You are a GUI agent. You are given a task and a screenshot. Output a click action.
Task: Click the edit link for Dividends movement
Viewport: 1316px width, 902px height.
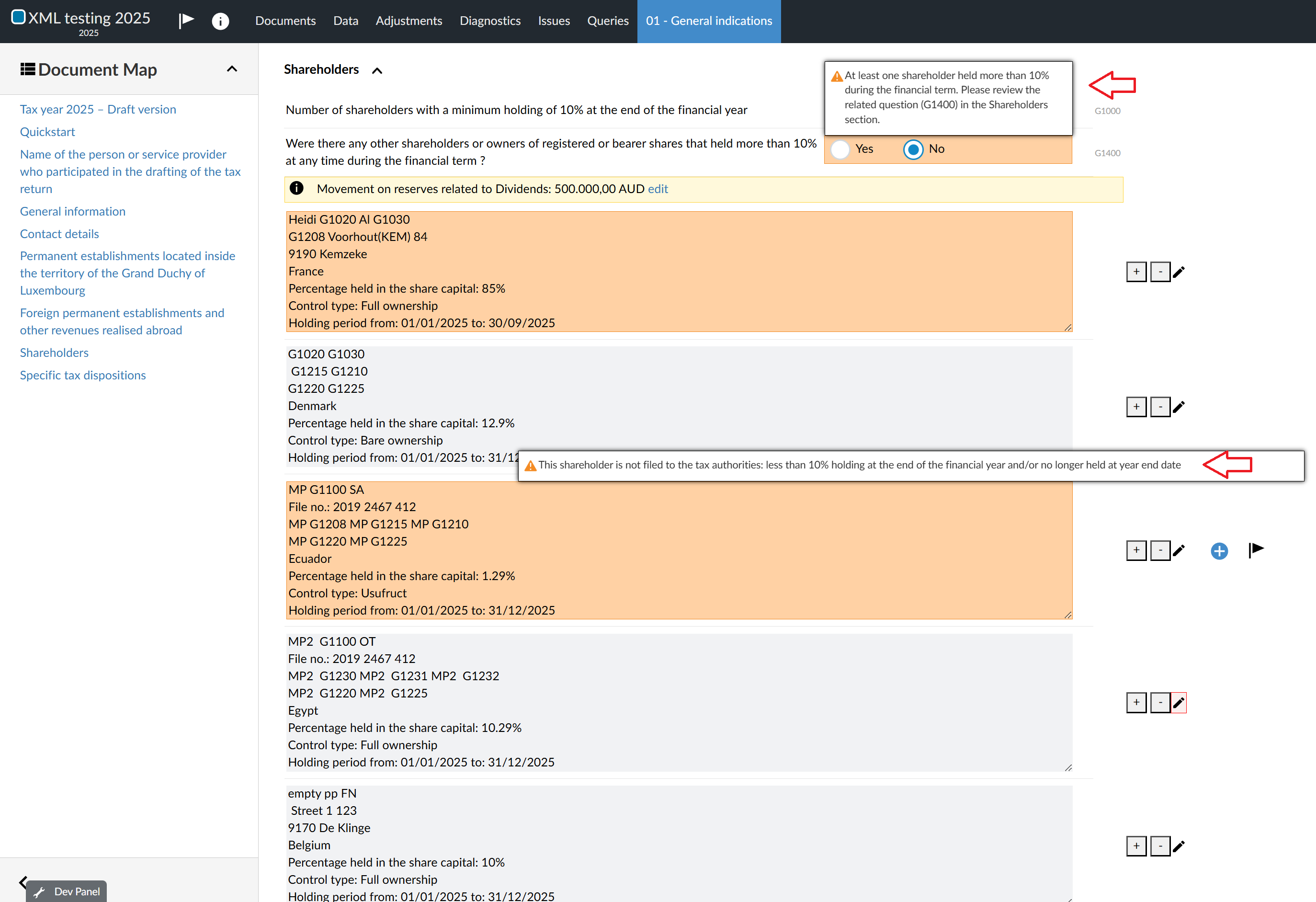(658, 189)
